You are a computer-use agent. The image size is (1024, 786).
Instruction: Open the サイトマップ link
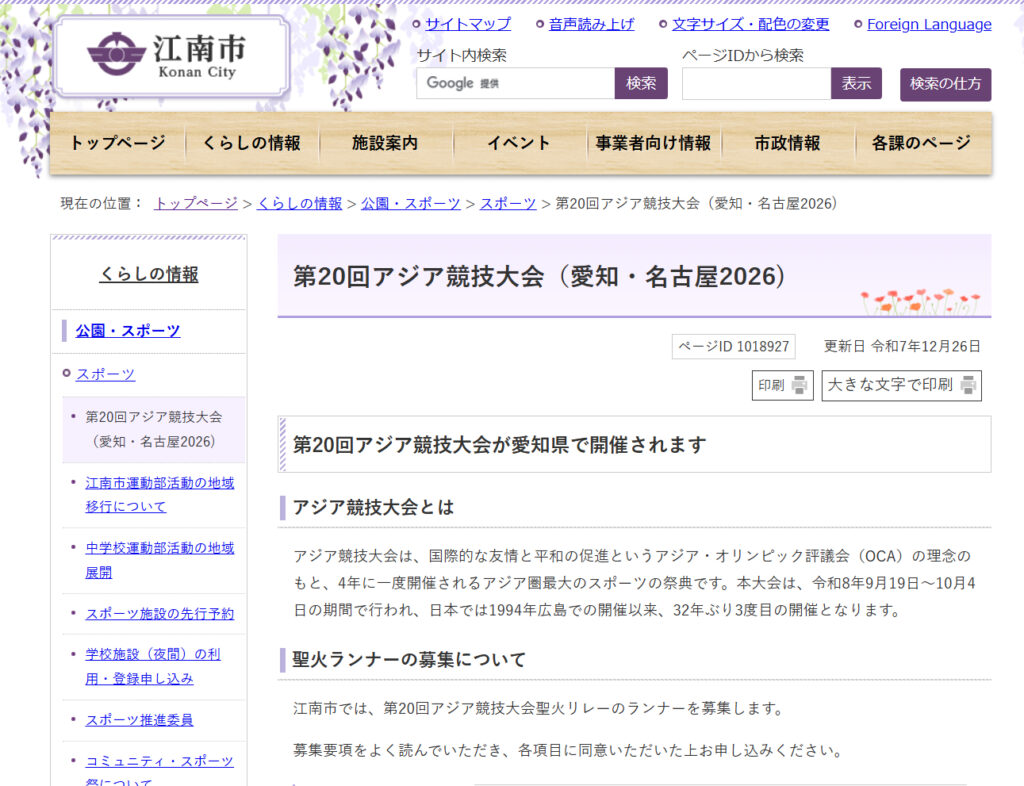coord(467,24)
